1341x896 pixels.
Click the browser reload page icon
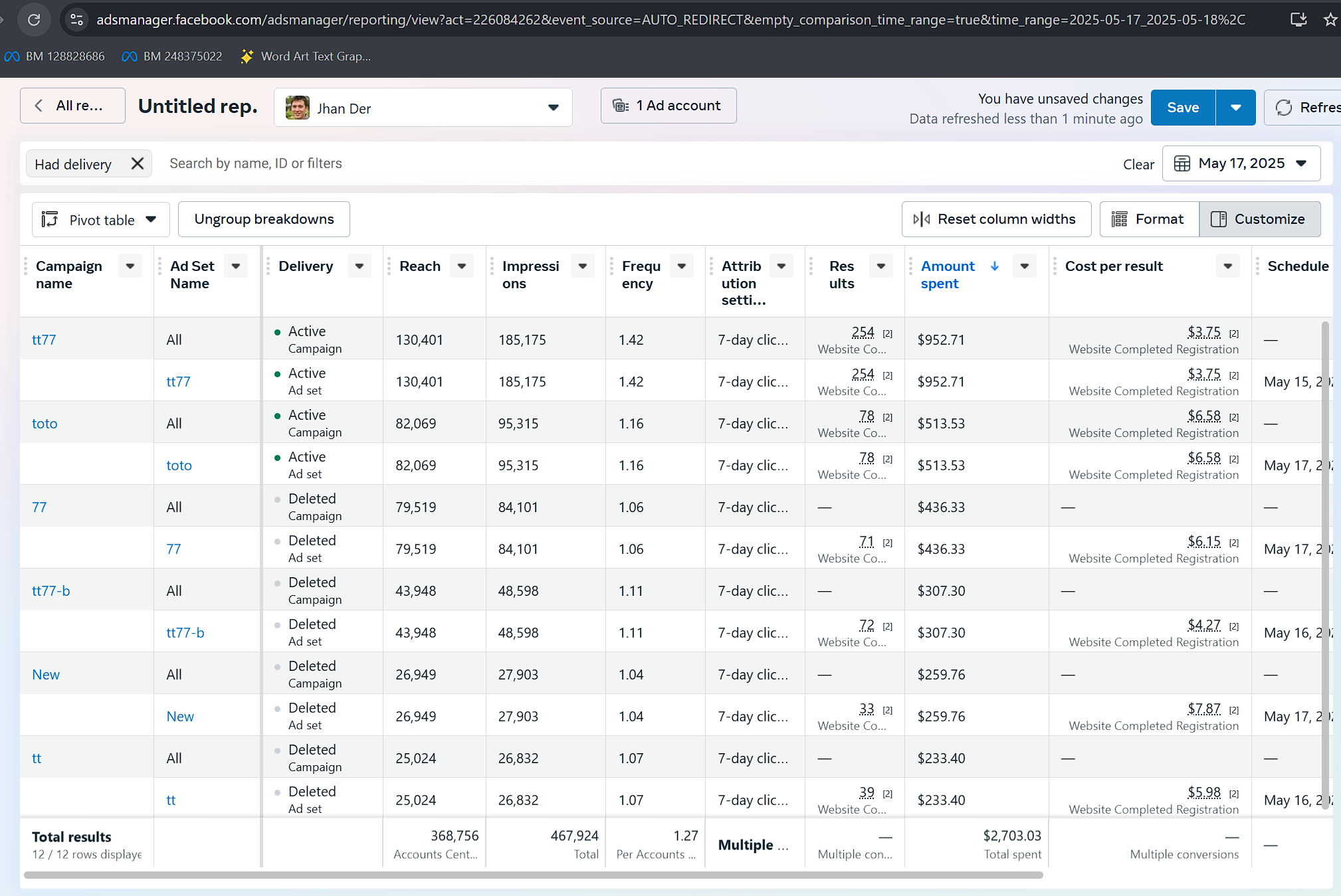coord(34,20)
